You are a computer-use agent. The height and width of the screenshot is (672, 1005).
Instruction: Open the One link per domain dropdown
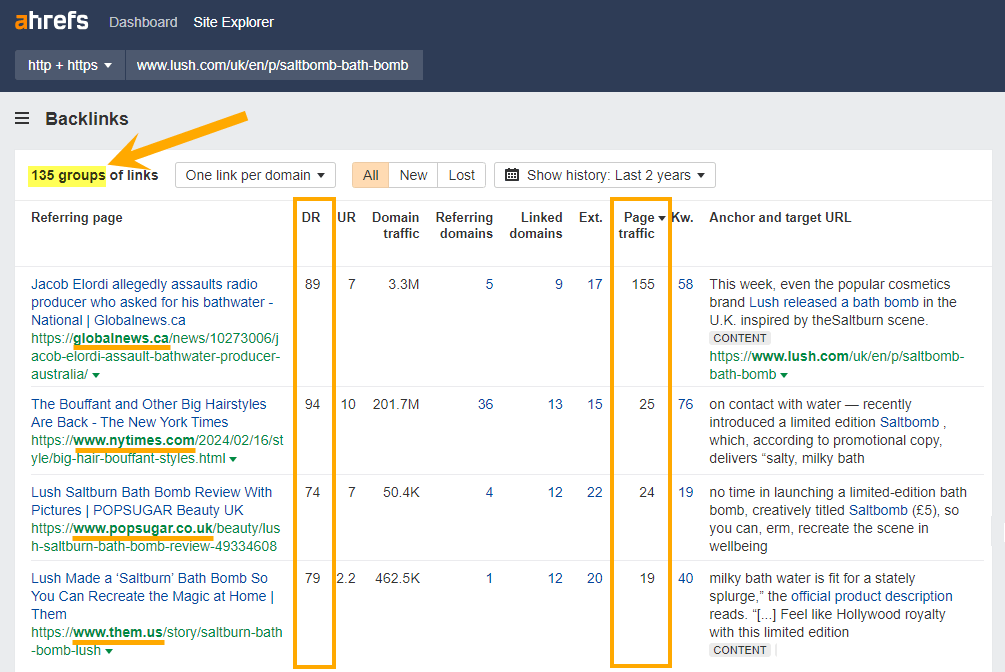[x=255, y=174]
